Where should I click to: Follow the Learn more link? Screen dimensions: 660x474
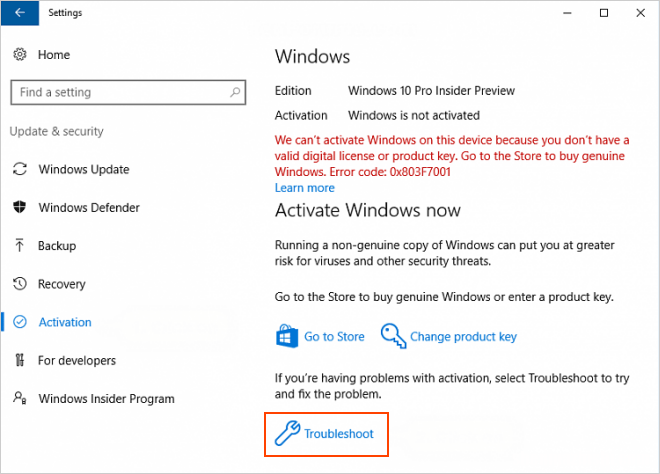point(304,187)
